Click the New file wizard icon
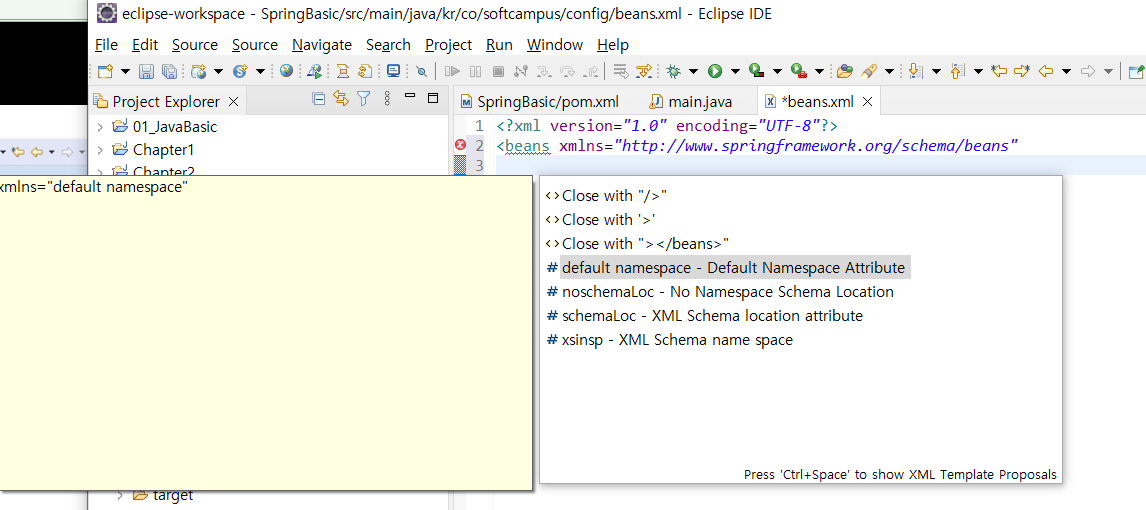The height and width of the screenshot is (510, 1146). click(x=105, y=71)
